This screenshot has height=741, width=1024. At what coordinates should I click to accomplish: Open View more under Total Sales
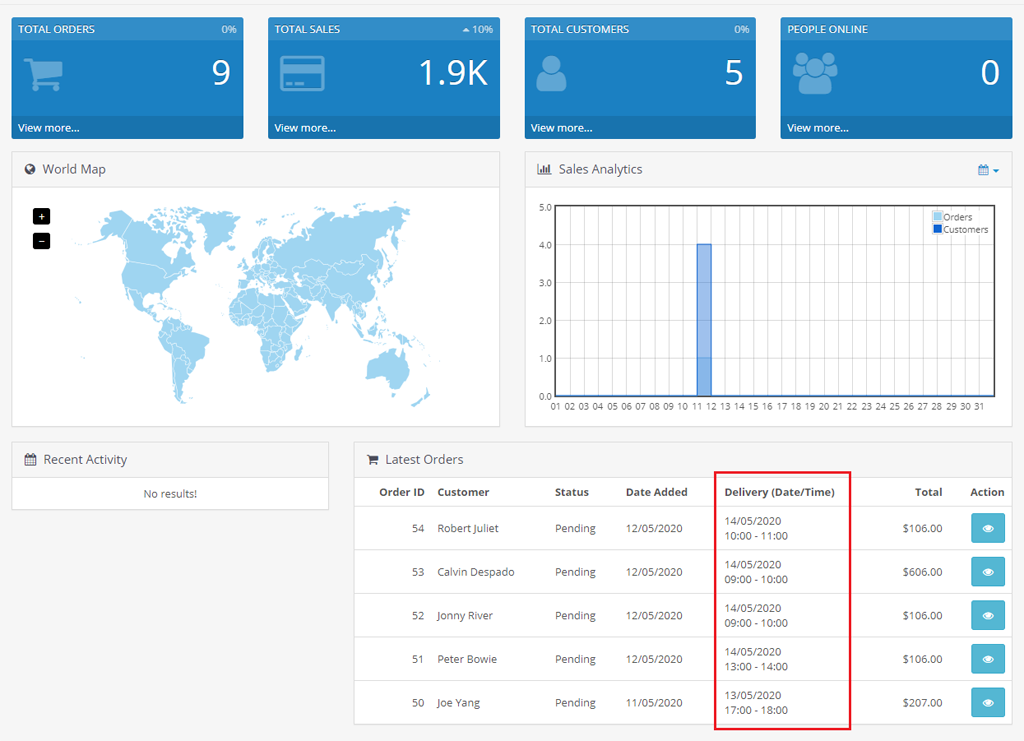[x=305, y=128]
